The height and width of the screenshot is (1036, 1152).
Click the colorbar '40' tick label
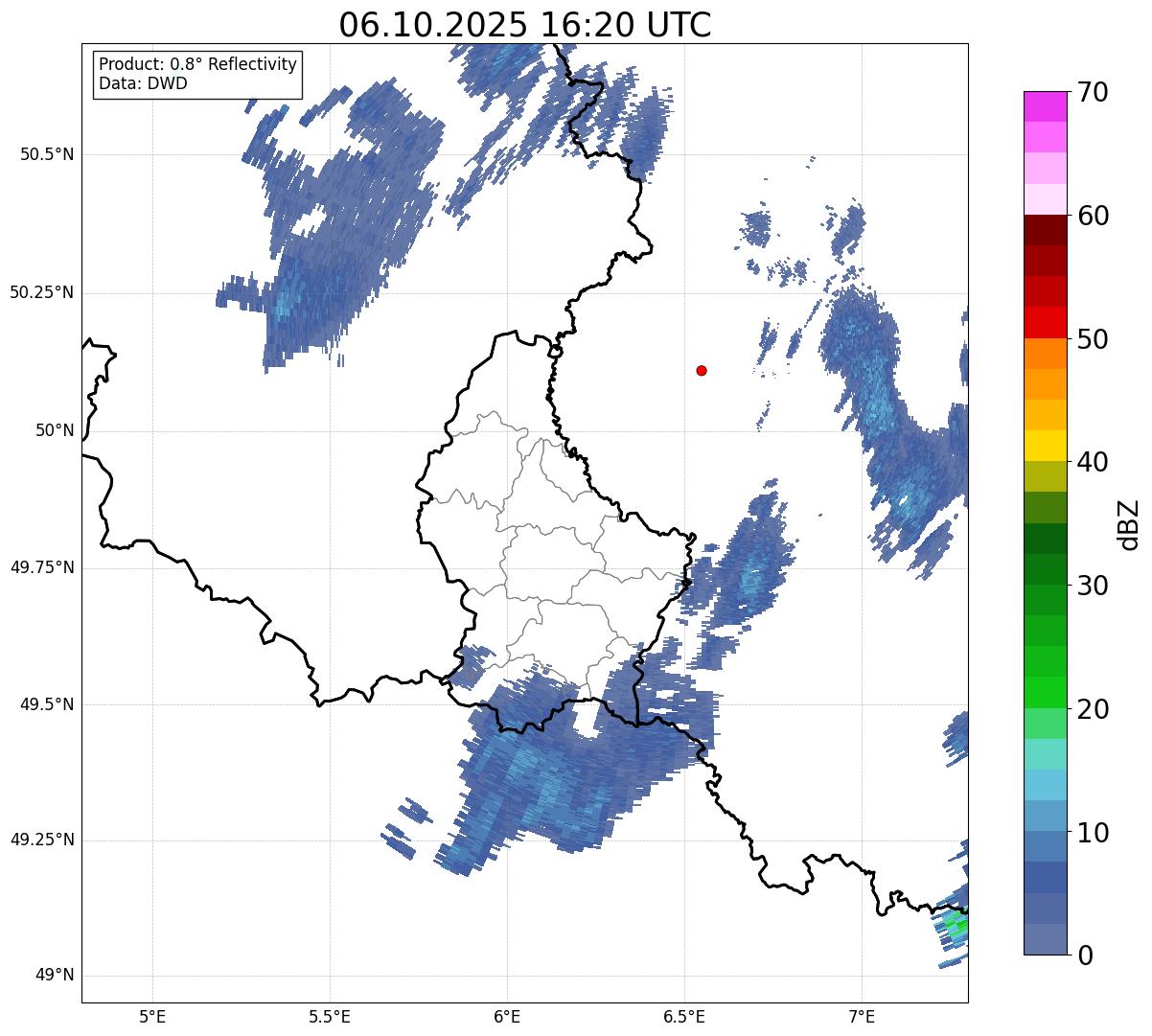click(1093, 462)
